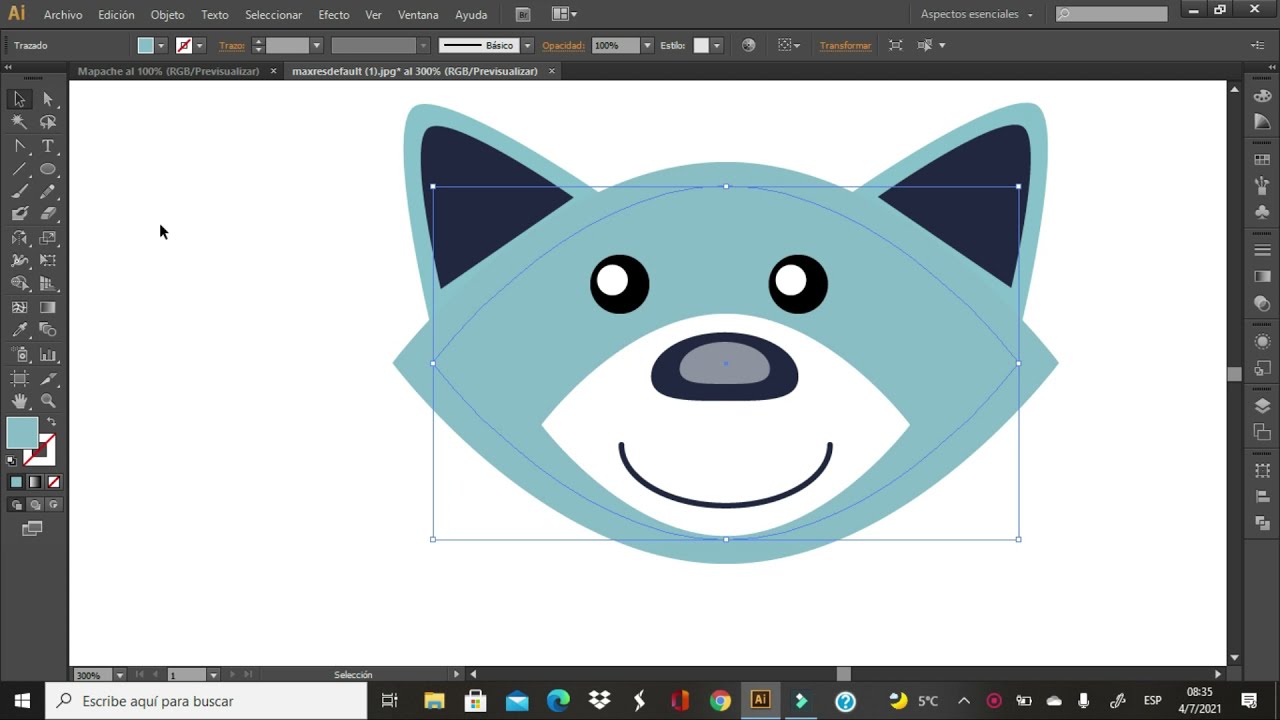This screenshot has width=1280, height=720.
Task: Set paint mode to Gradient
Action: coord(35,482)
